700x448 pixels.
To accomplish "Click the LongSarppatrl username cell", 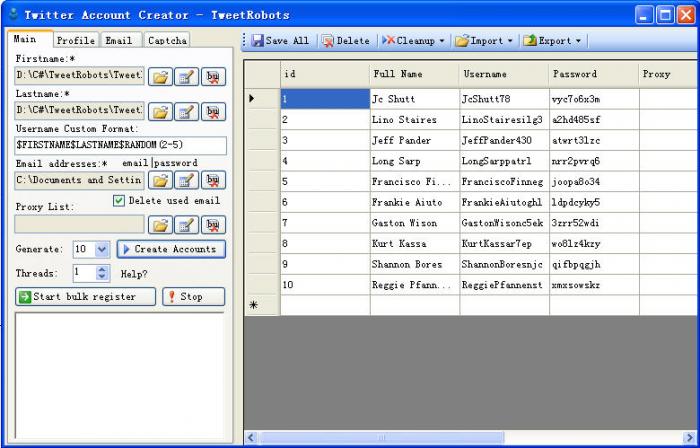I will point(504,161).
